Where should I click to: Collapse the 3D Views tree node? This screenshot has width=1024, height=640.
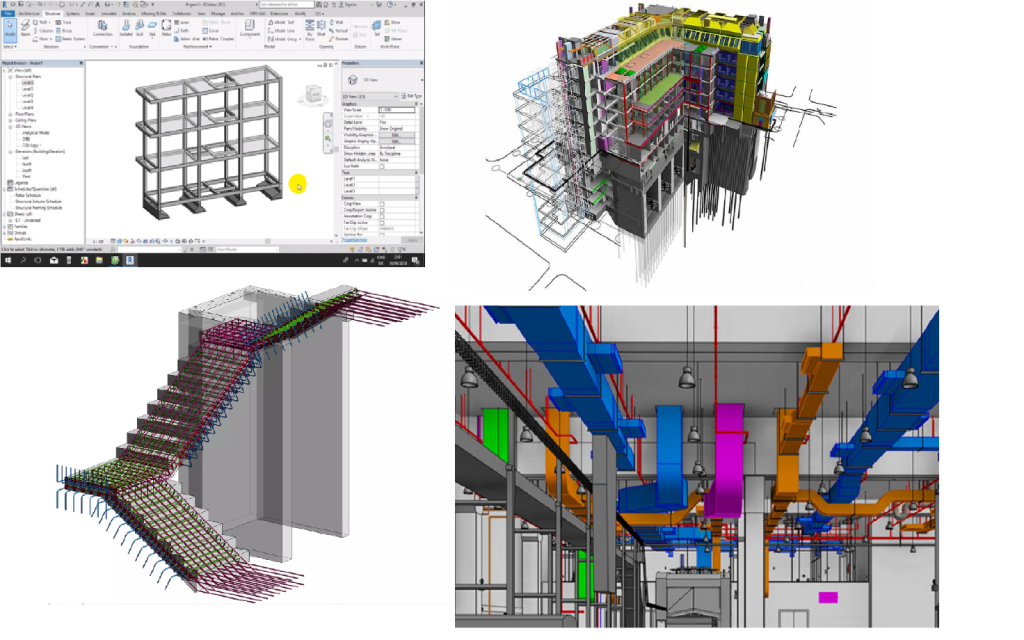(x=10, y=127)
